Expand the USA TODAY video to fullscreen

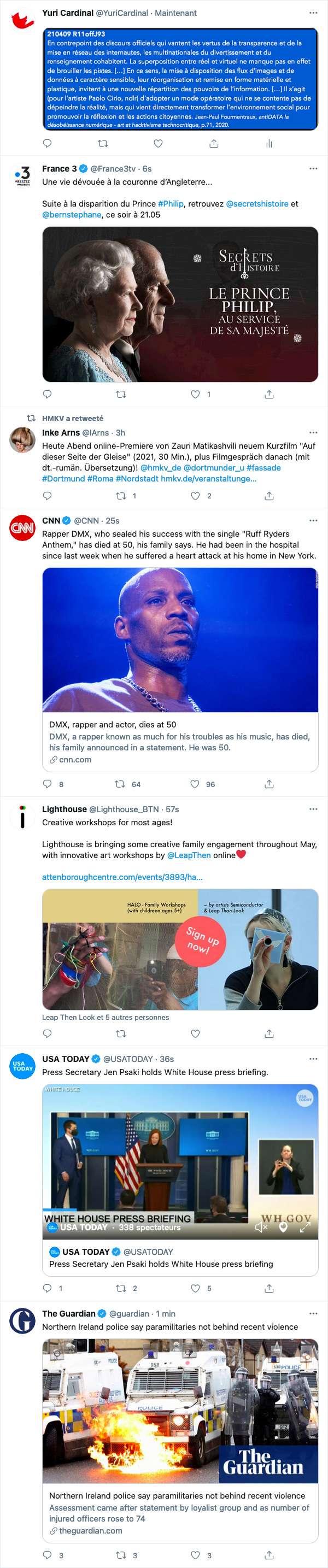coord(306,1227)
